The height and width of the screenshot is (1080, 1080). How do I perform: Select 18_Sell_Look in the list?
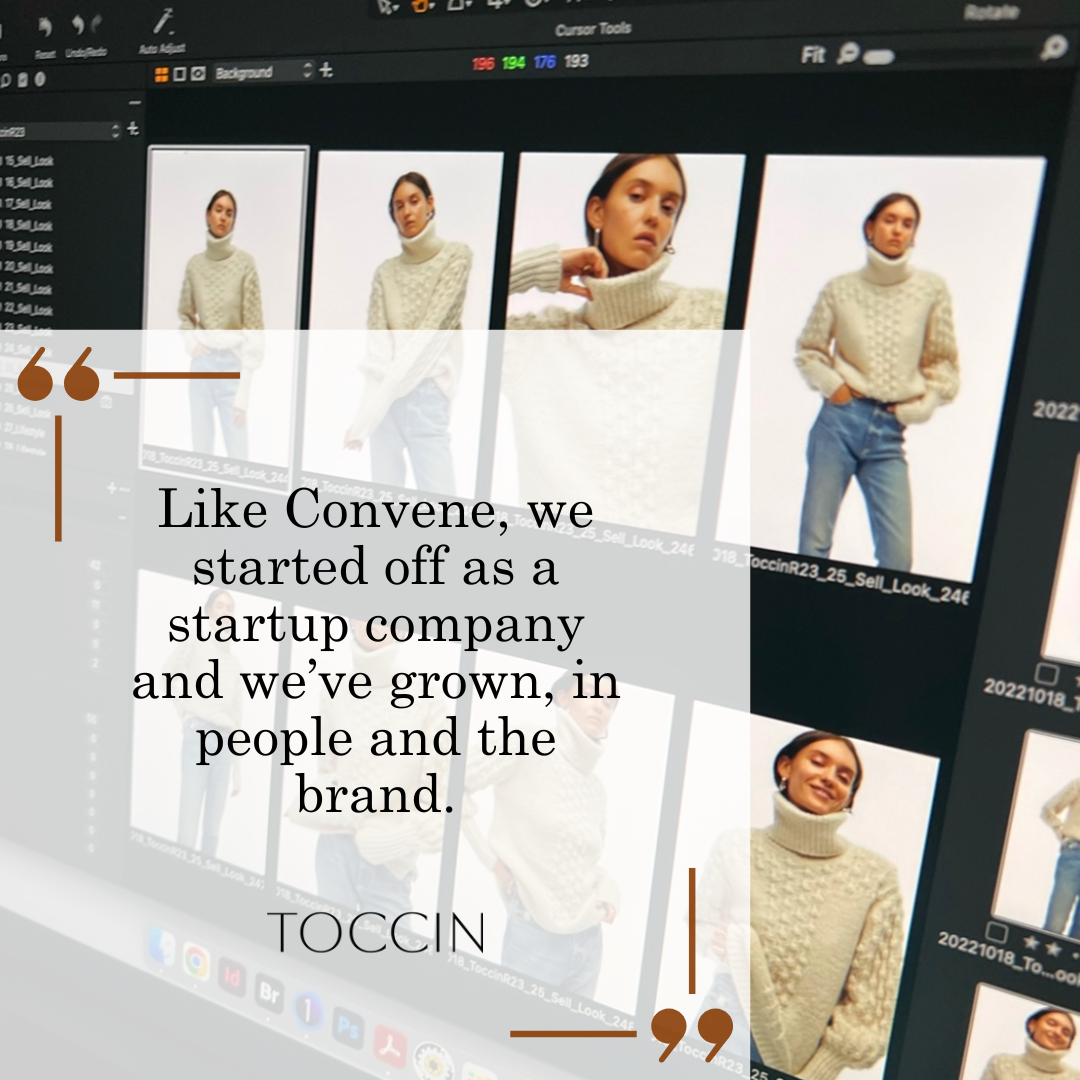[29, 225]
